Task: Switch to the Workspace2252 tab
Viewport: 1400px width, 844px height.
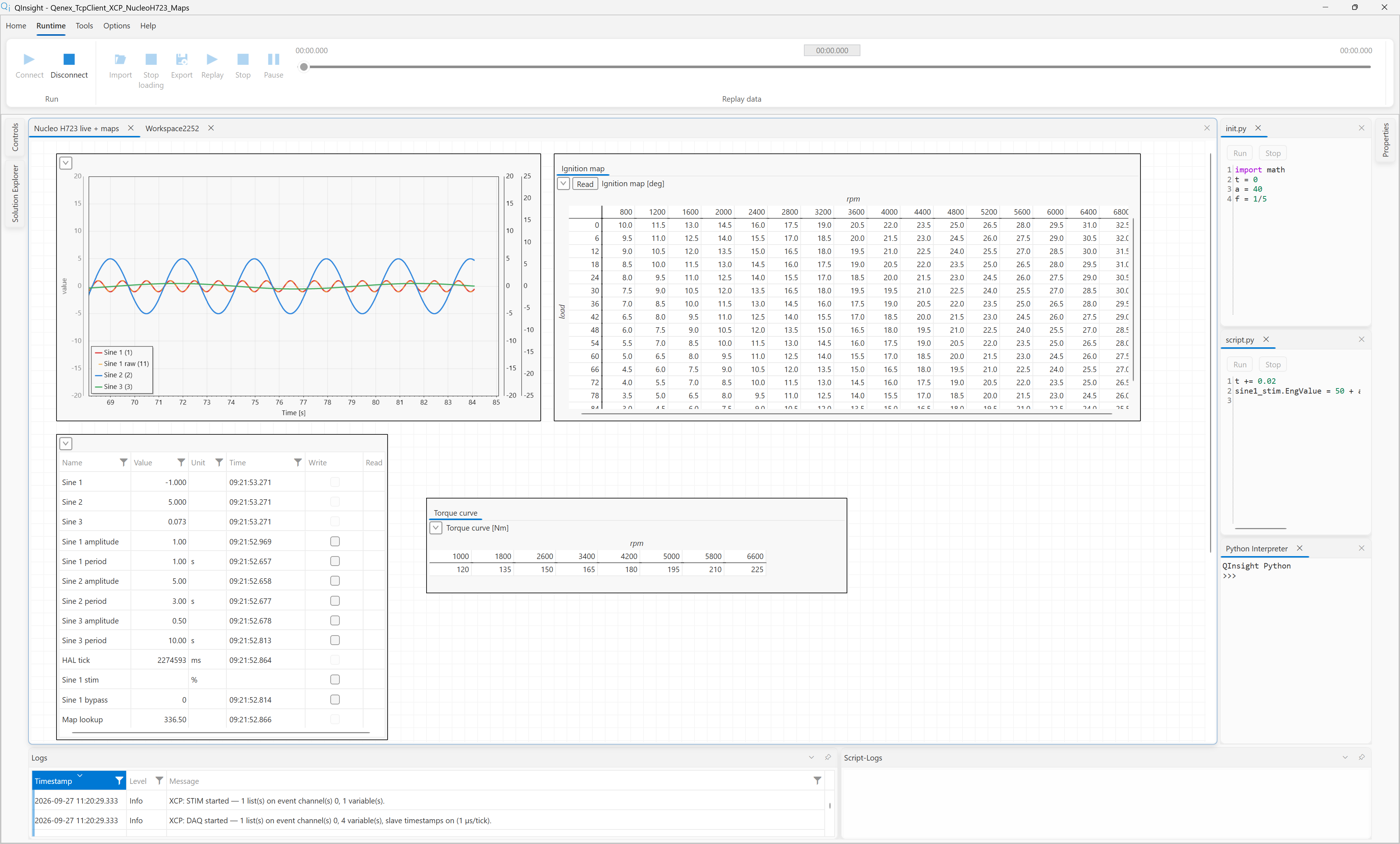Action: (x=172, y=128)
